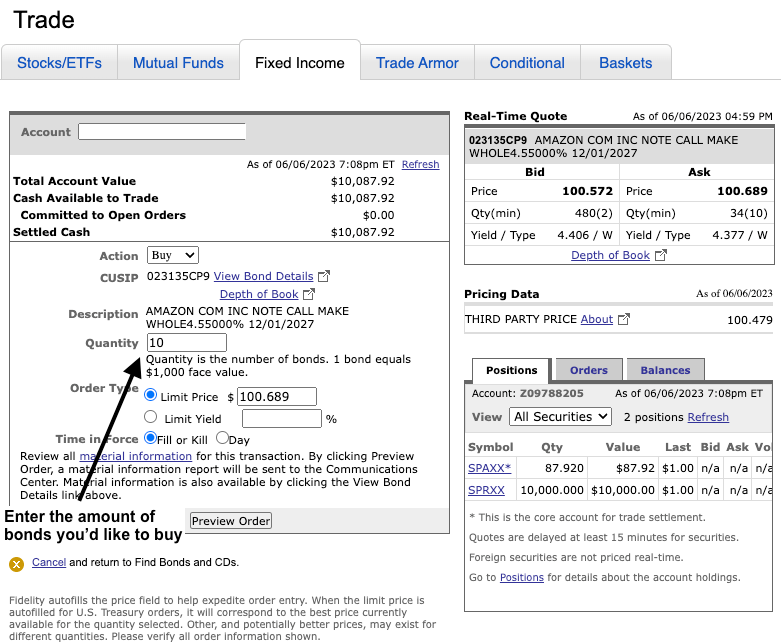
Task: Click account number Z09788205
Action: (551, 393)
